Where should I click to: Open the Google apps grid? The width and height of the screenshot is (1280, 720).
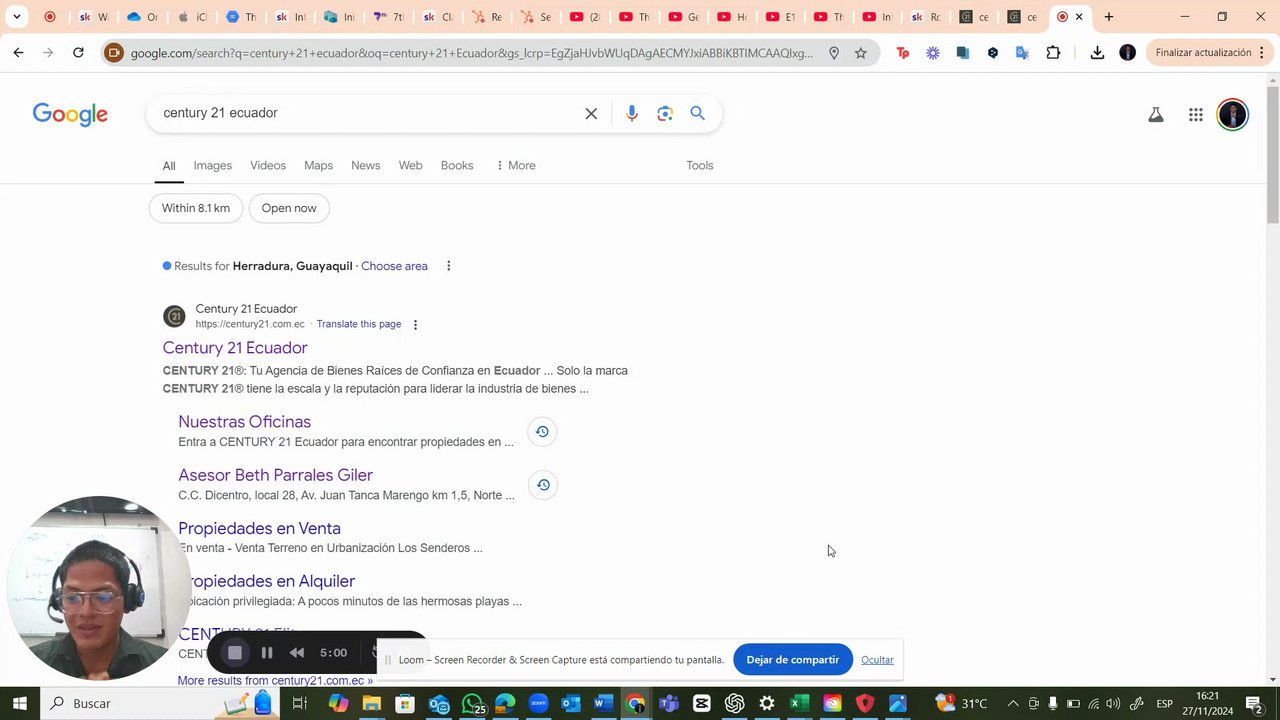click(x=1195, y=115)
